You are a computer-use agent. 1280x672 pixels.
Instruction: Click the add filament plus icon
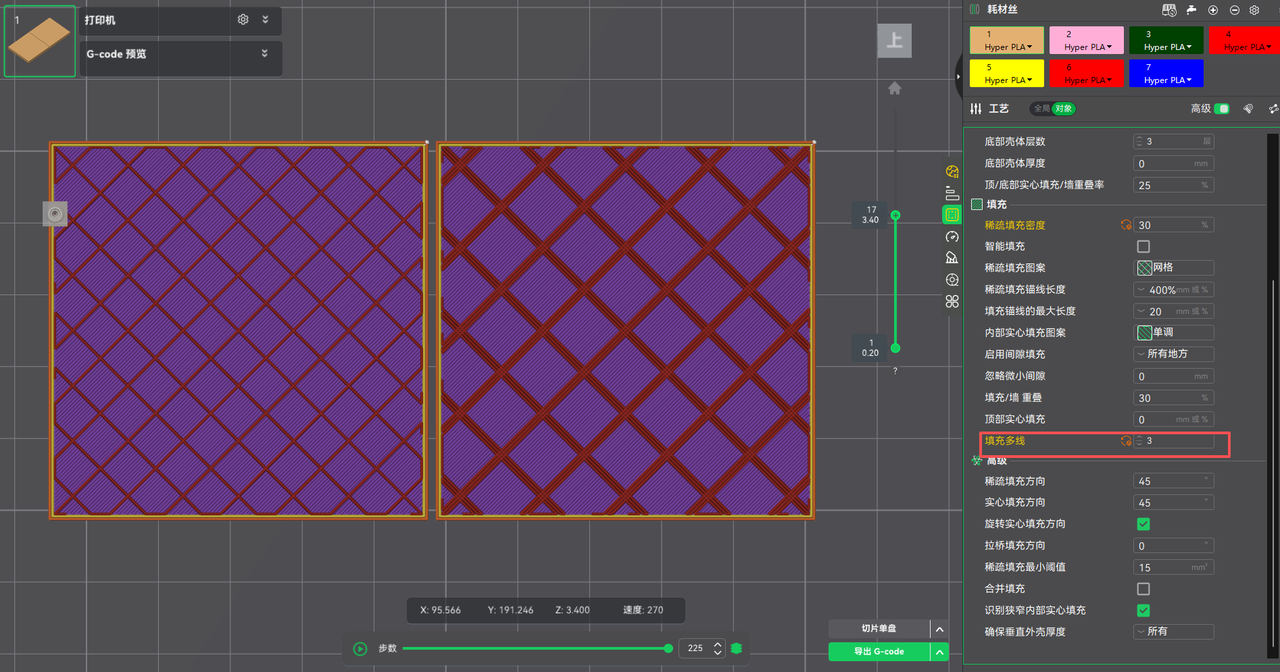point(1213,10)
